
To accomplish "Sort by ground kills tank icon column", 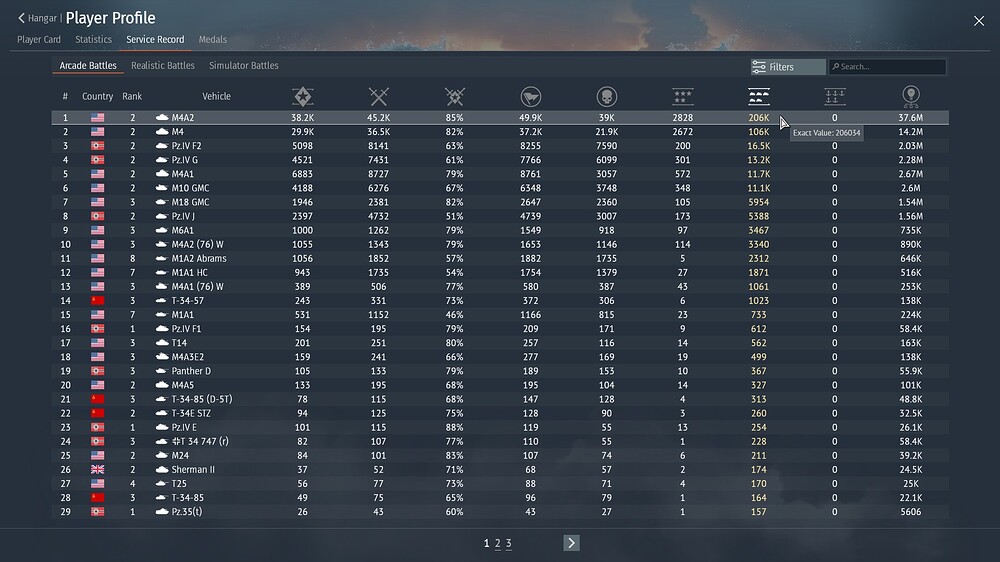I will coord(759,96).
